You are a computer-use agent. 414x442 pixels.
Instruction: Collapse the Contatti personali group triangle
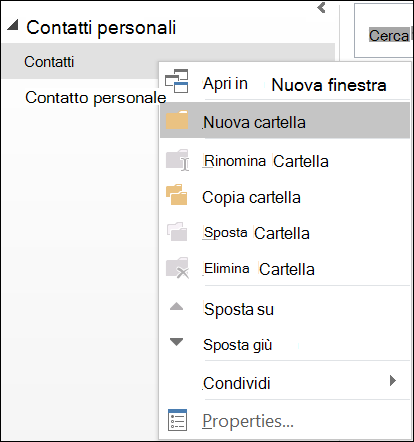click(x=13, y=25)
